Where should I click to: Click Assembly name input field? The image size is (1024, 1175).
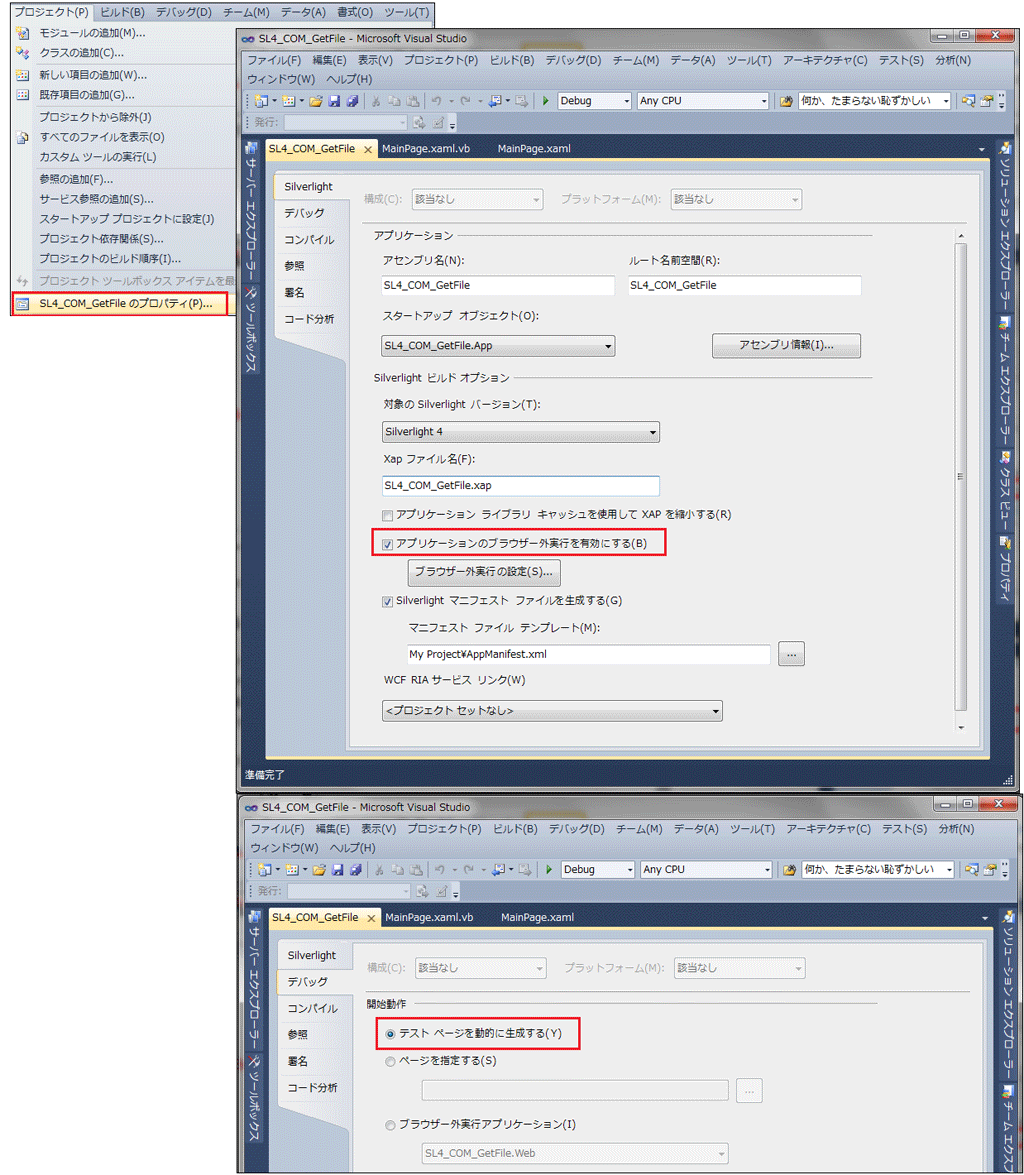coord(498,286)
